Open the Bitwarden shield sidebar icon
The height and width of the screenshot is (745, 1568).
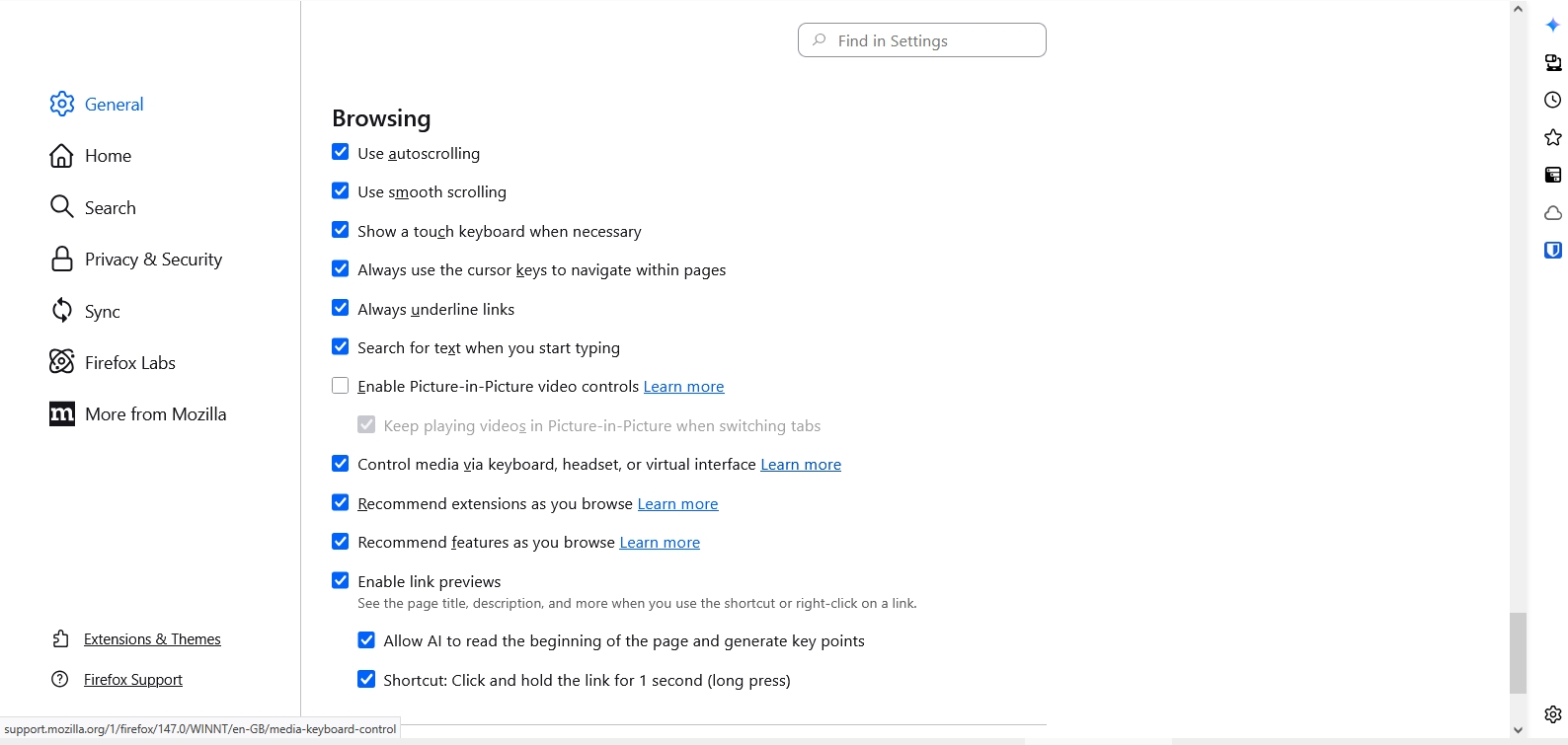pyautogui.click(x=1552, y=251)
